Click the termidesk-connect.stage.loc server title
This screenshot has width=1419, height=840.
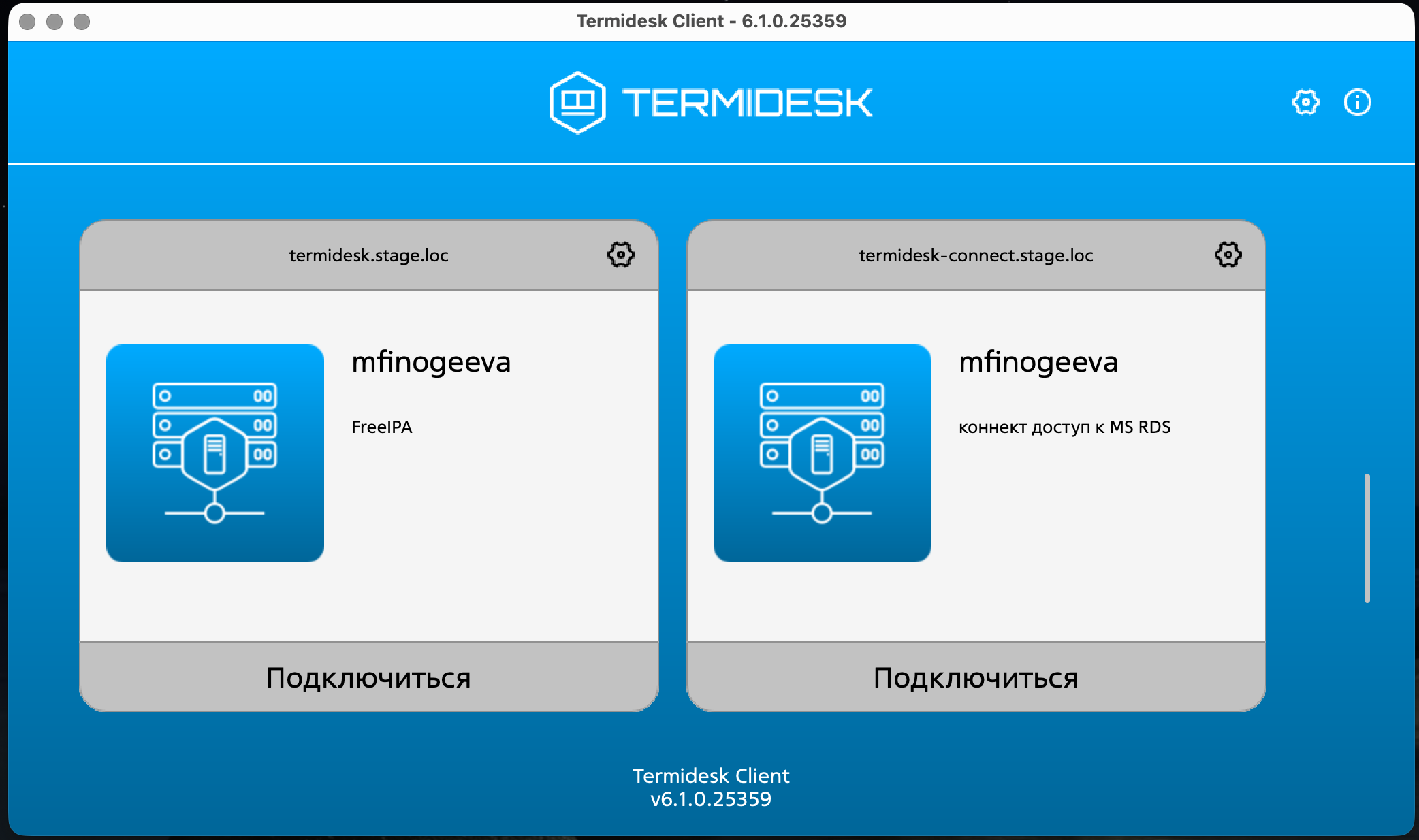pos(976,255)
